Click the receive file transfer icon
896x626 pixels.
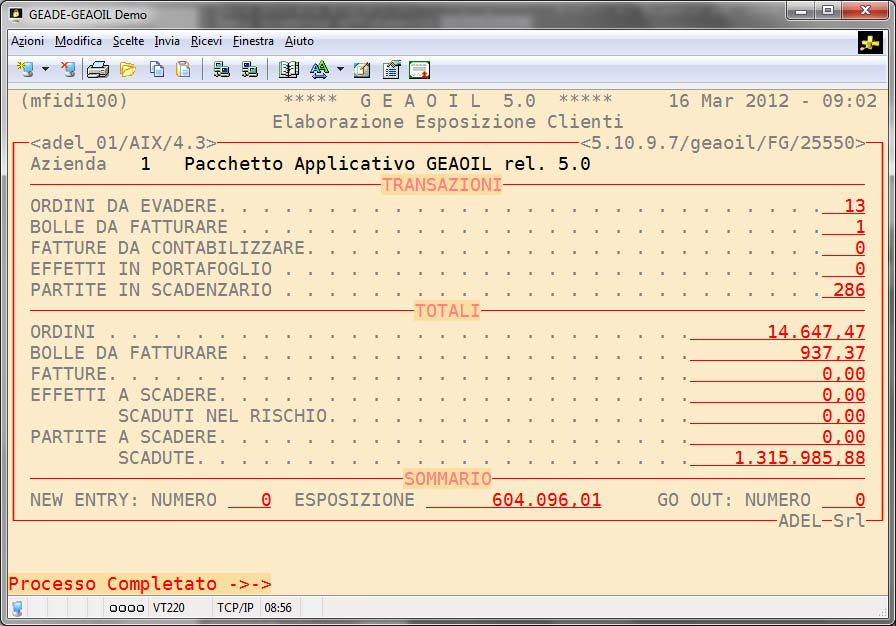tap(250, 70)
